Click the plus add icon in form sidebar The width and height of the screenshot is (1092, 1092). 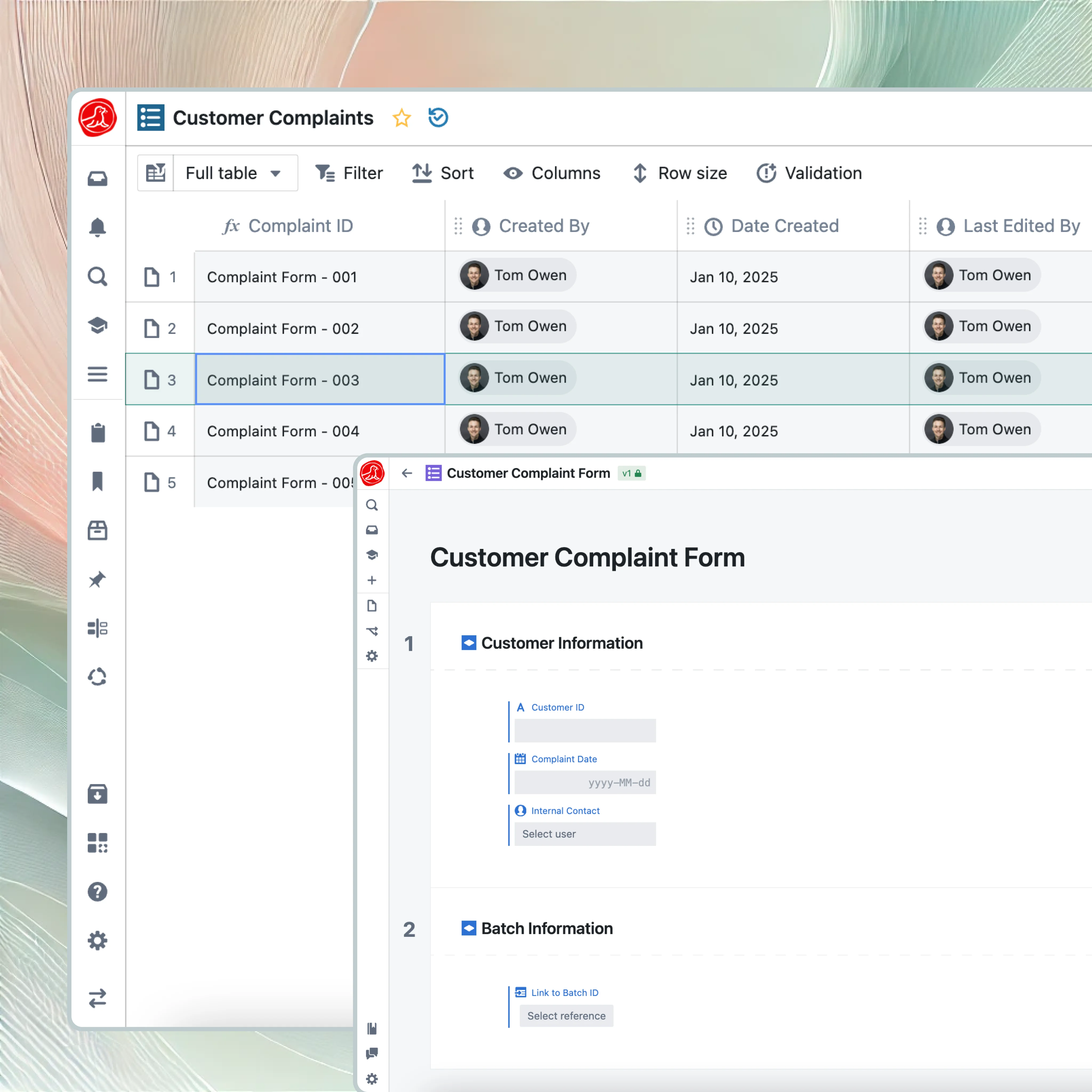pos(372,580)
